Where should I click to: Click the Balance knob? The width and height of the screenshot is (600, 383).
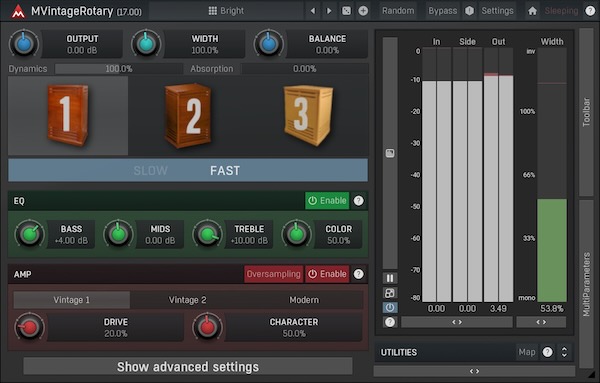[x=268, y=44]
